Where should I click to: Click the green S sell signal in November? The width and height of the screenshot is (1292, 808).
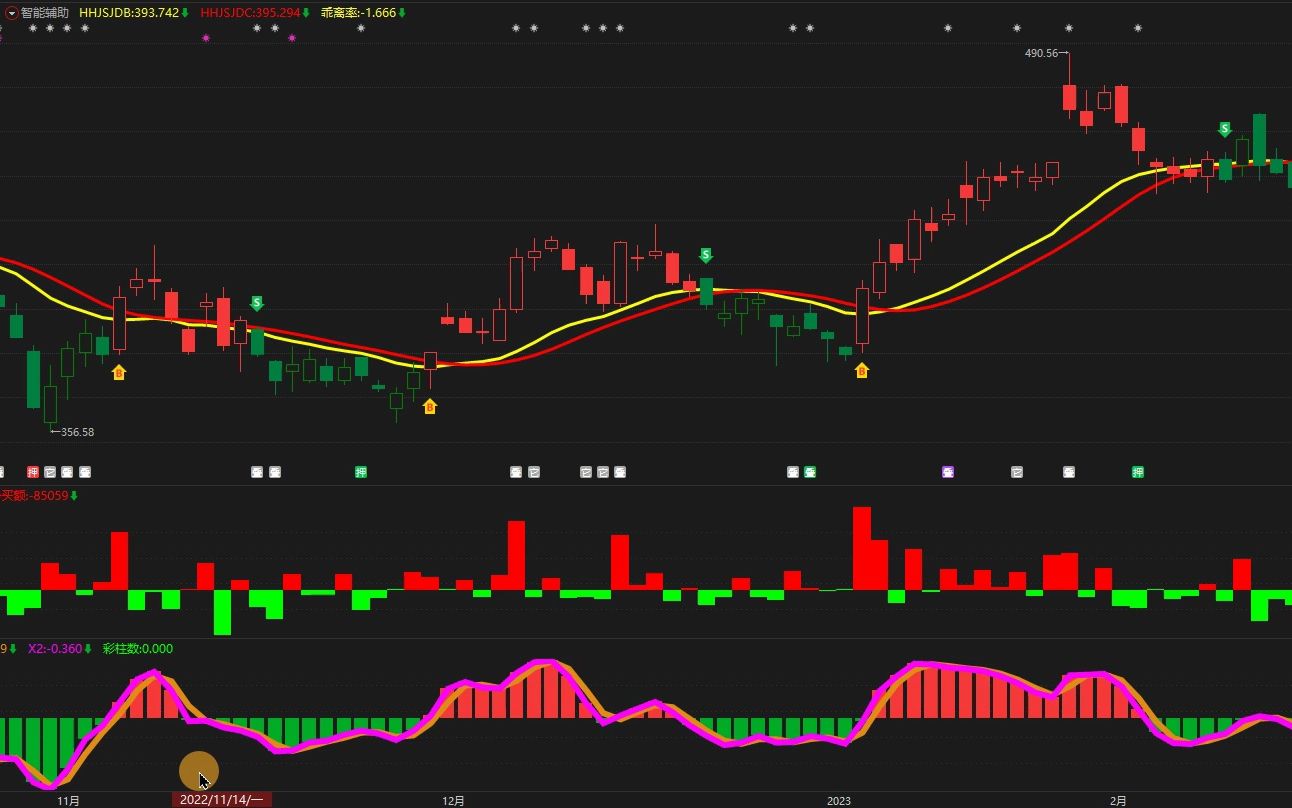click(x=257, y=303)
